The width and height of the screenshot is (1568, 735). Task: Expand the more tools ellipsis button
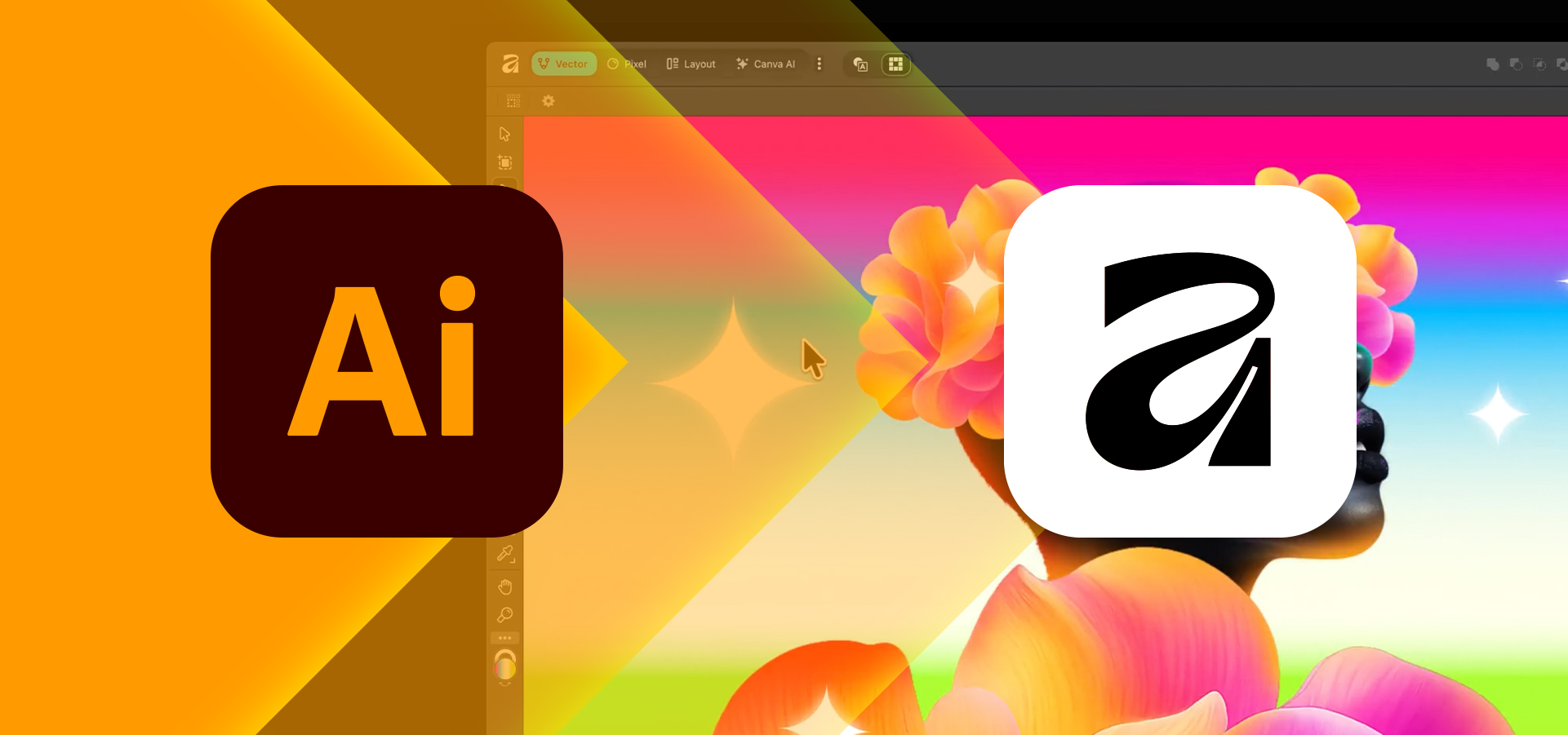point(505,638)
